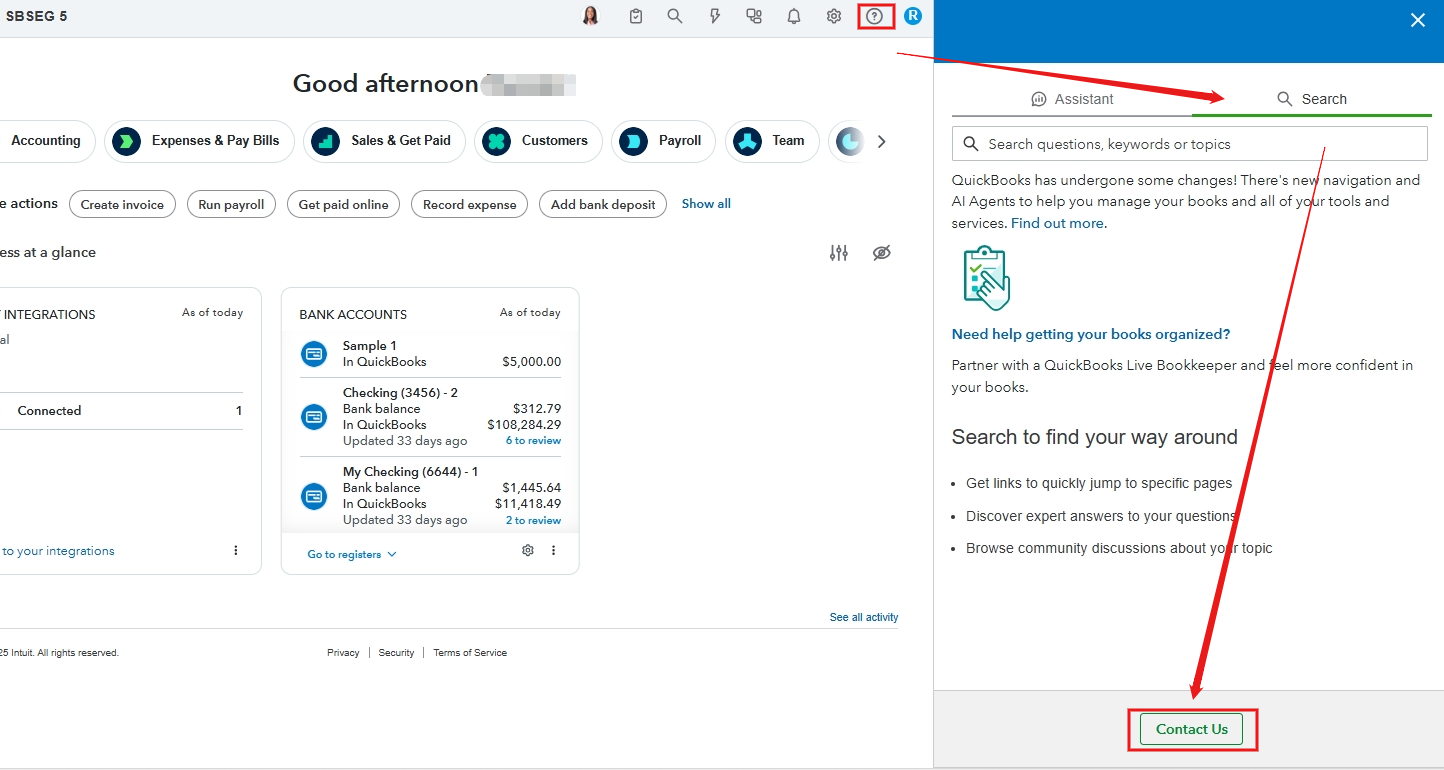Open the clipboard tasks icon
1444x770 pixels.
tap(636, 16)
